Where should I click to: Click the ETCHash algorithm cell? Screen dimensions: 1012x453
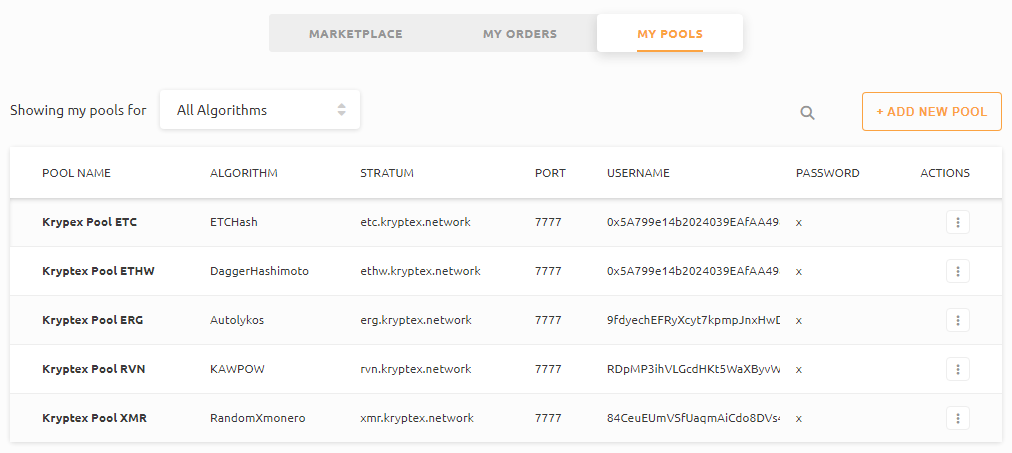click(234, 222)
